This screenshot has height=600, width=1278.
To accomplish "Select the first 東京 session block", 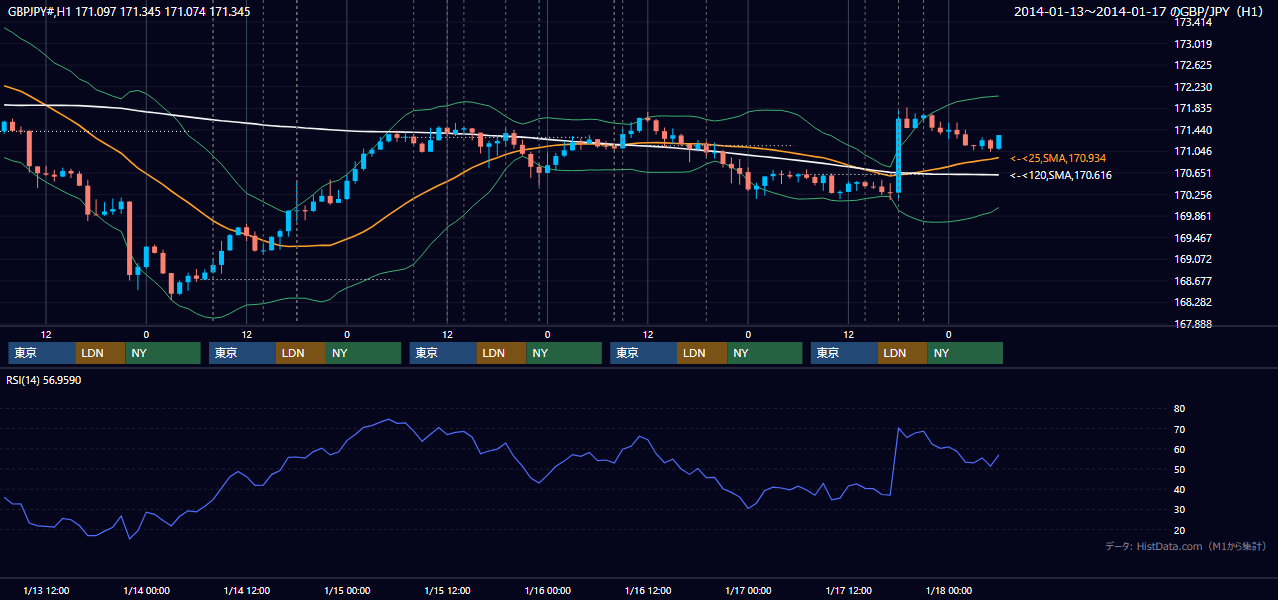I will (x=42, y=353).
